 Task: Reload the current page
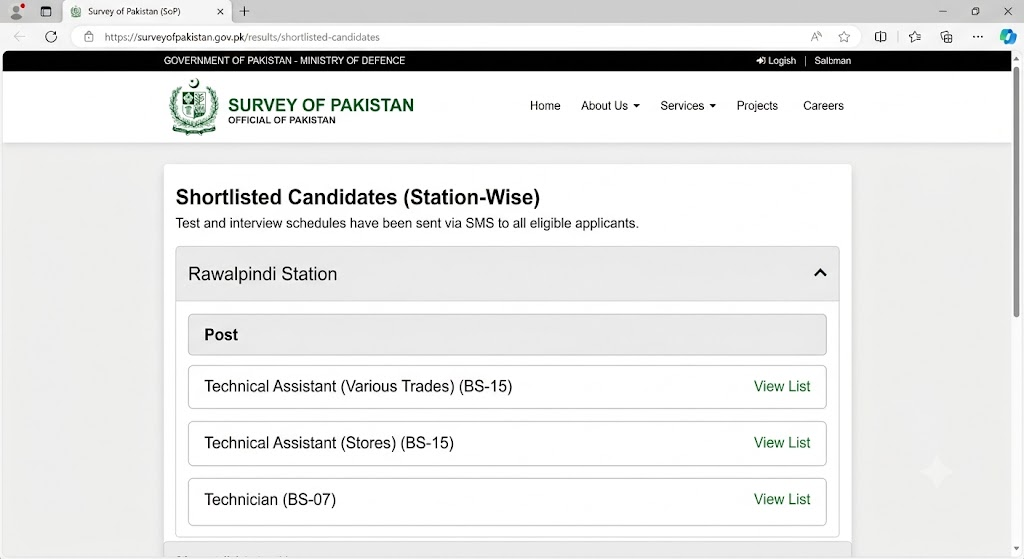pyautogui.click(x=51, y=37)
